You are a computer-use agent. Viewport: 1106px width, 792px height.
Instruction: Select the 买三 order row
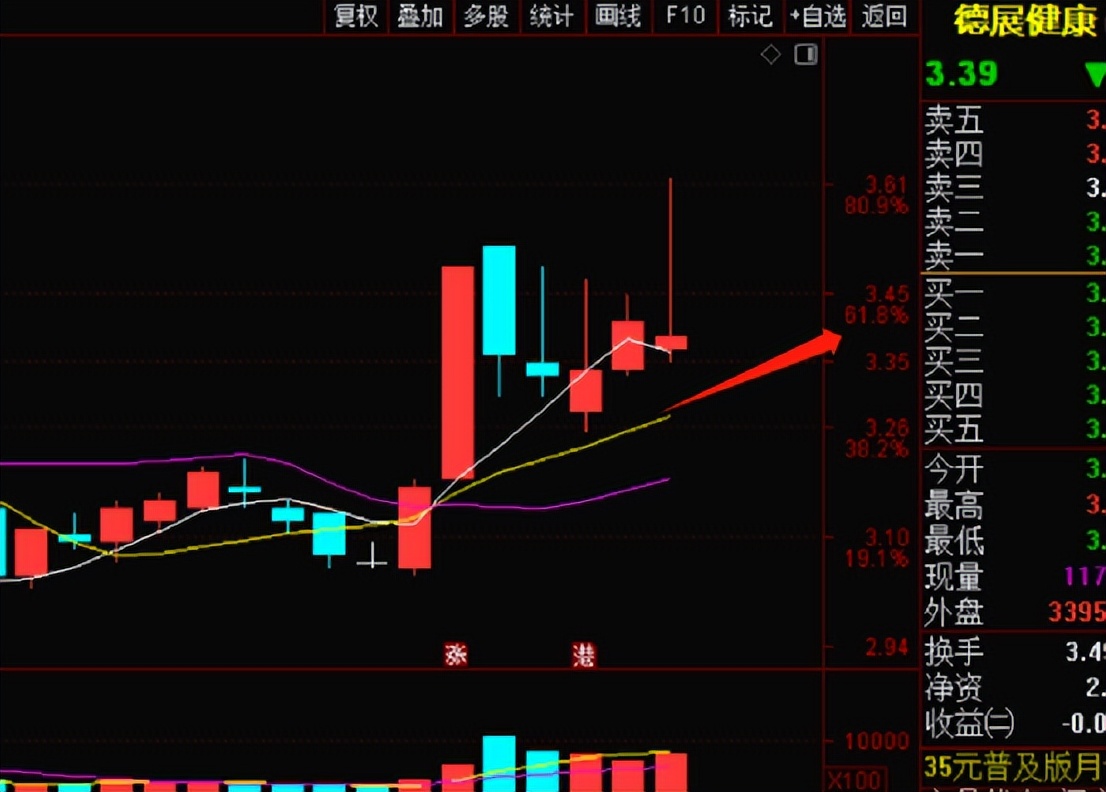(x=1014, y=360)
